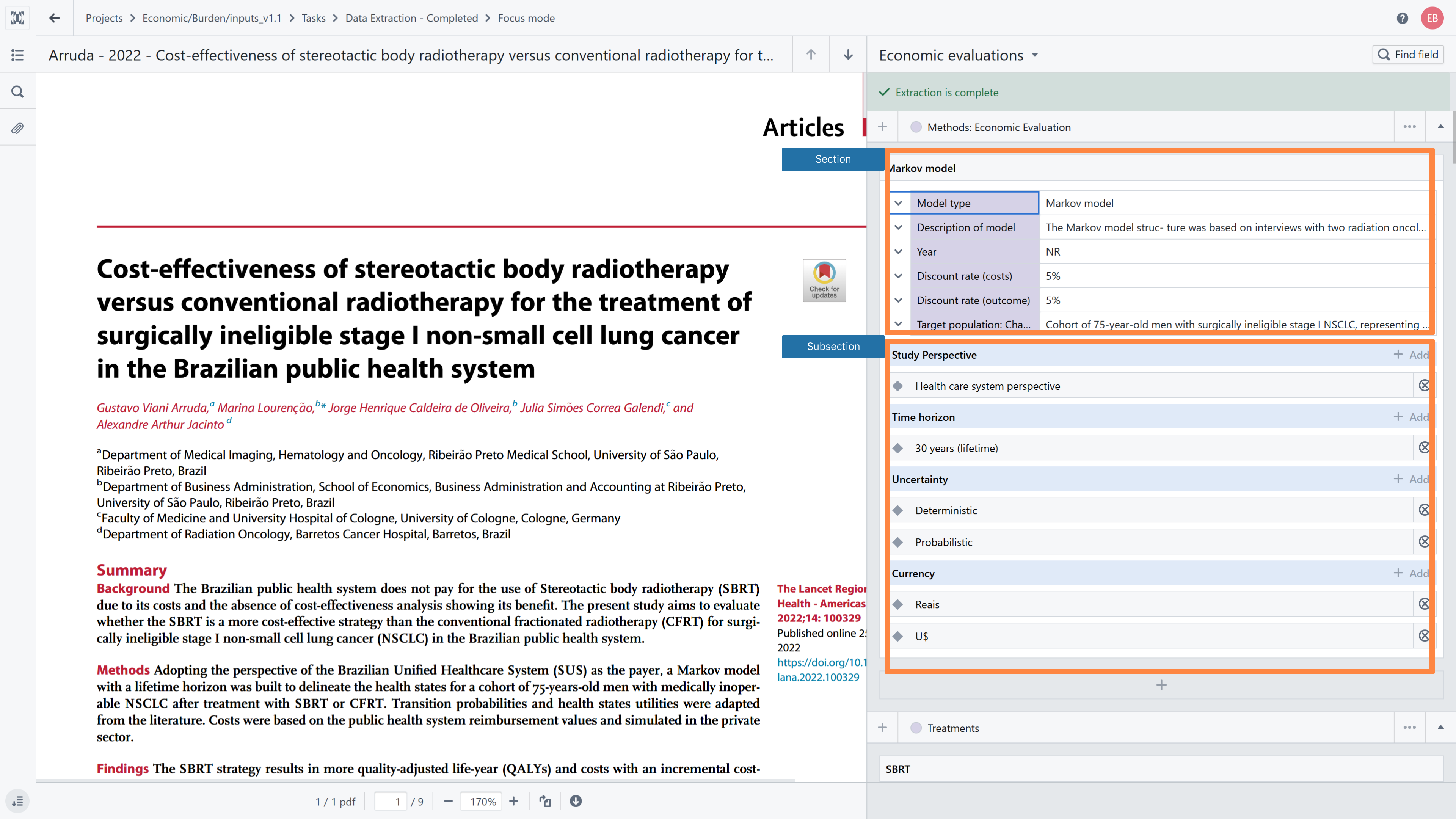Expand the Model type row chevron
The width and height of the screenshot is (1456, 819).
[899, 203]
